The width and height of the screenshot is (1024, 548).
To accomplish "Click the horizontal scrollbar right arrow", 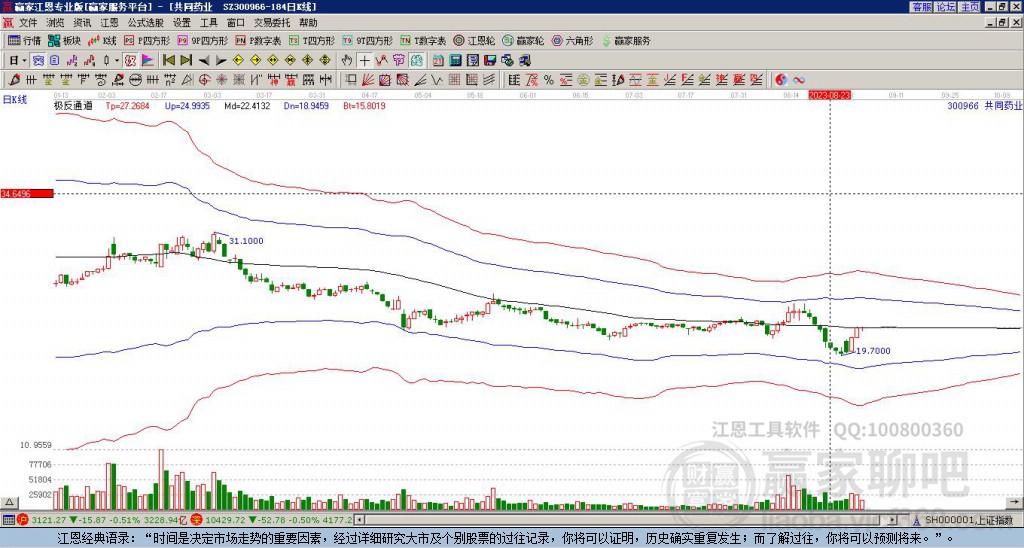I will point(893,520).
